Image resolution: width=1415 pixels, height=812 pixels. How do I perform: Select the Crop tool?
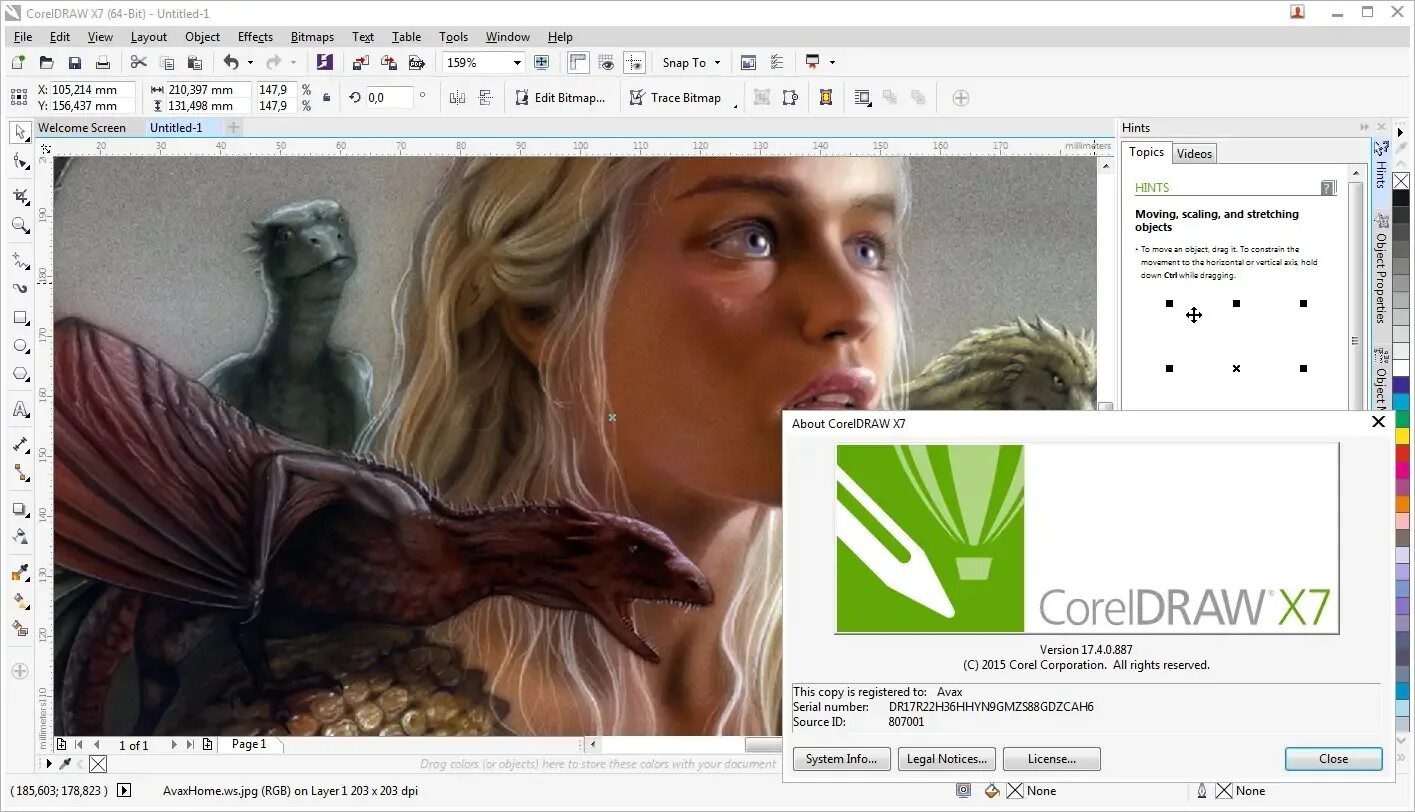tap(20, 196)
